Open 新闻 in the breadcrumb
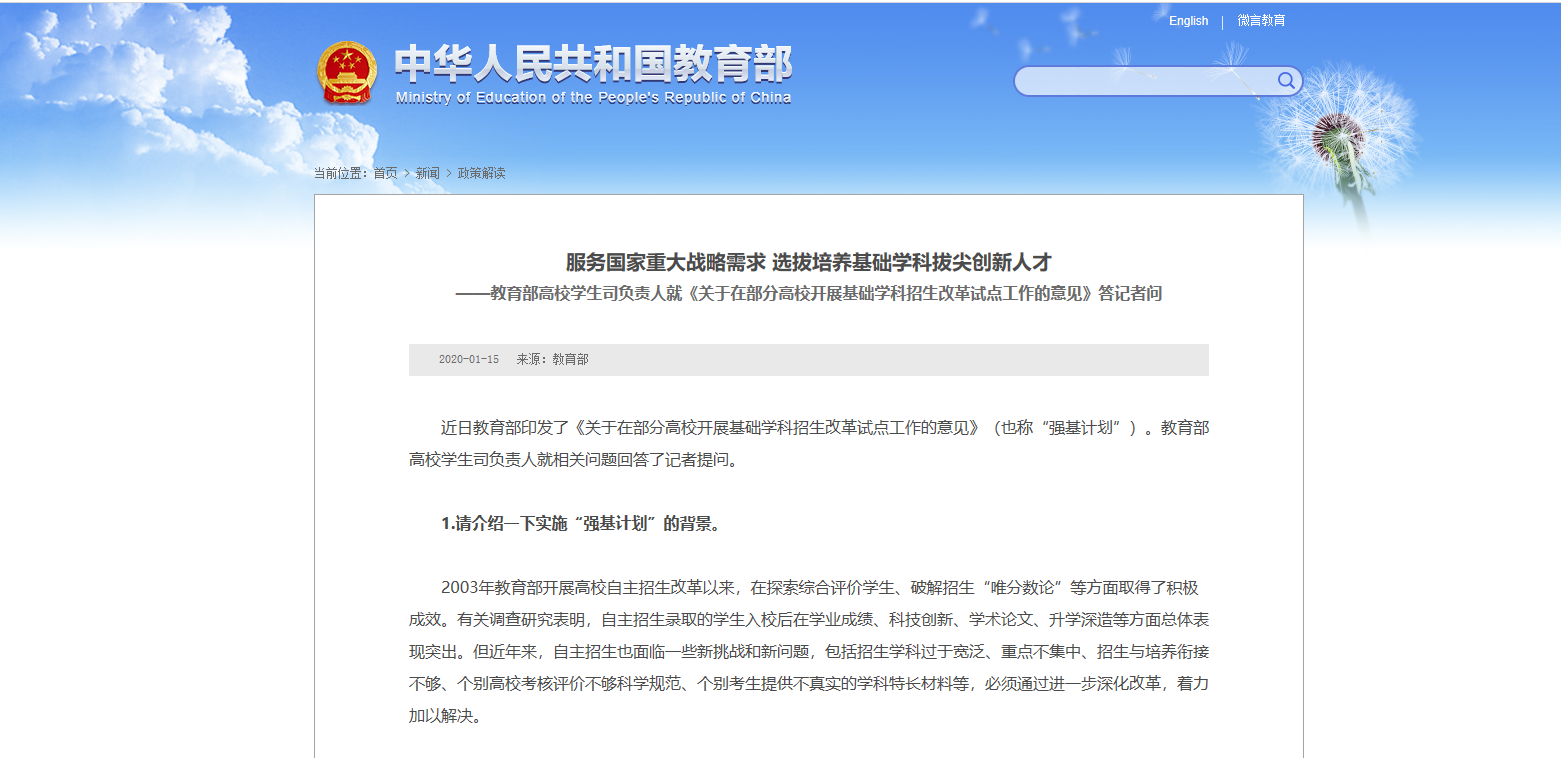Viewport: 1561px width, 758px height. point(427,173)
